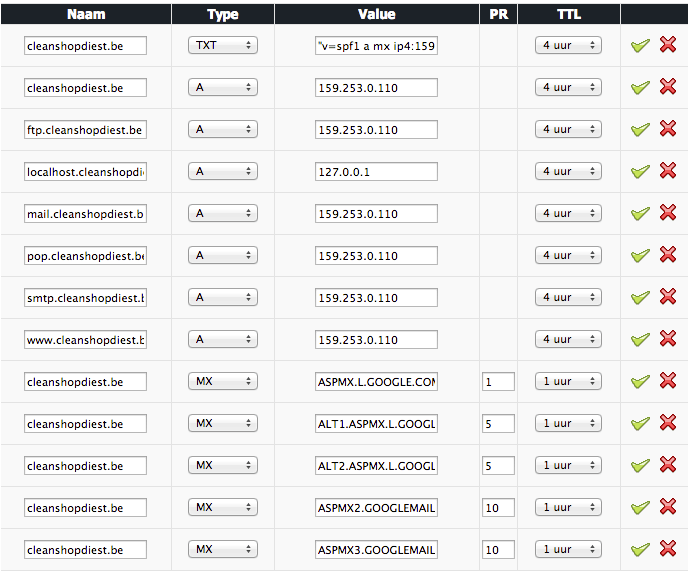Click the ftp.cleanshopdiest.be name field

(85, 130)
